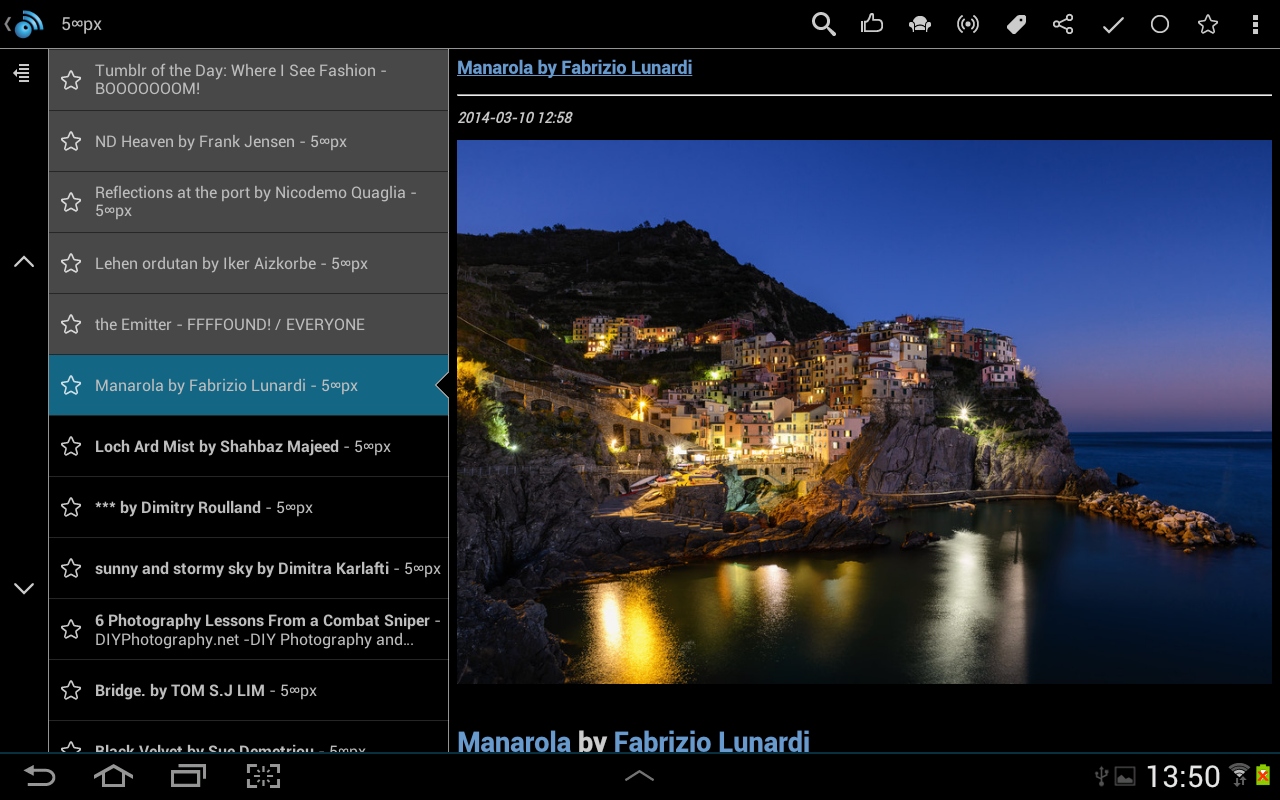Toggle unread state with the circle icon

[1159, 23]
